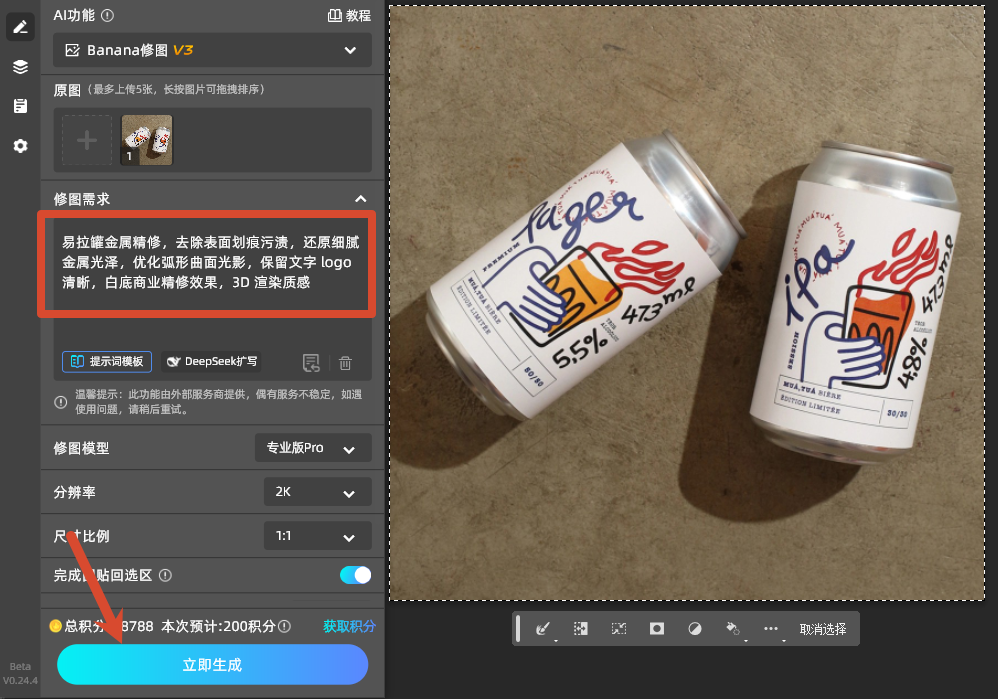Click the save-prompt note icon
This screenshot has width=998, height=699.
[x=311, y=363]
